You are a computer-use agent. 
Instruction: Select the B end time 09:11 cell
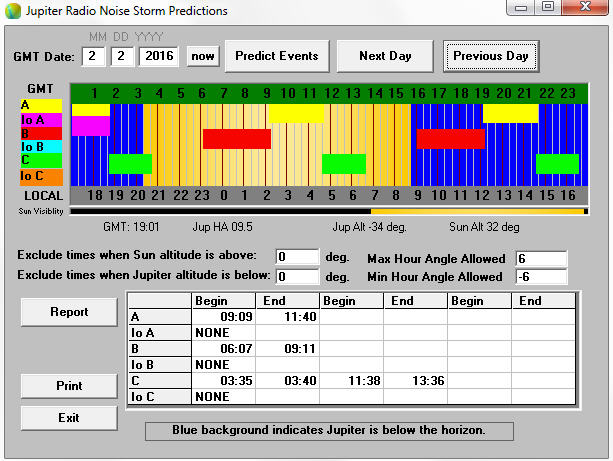click(288, 349)
